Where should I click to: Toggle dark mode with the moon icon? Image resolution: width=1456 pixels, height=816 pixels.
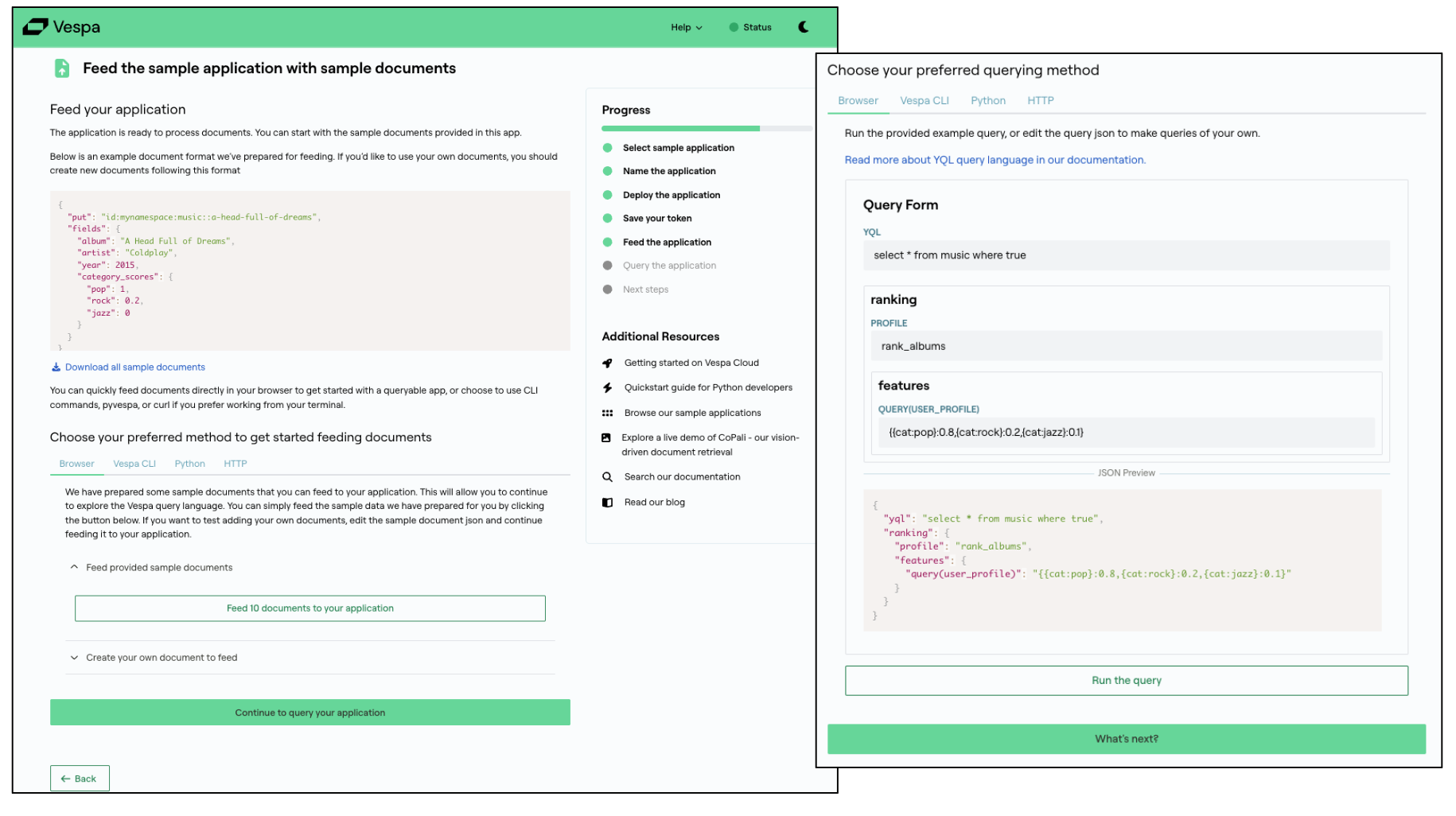tap(803, 26)
